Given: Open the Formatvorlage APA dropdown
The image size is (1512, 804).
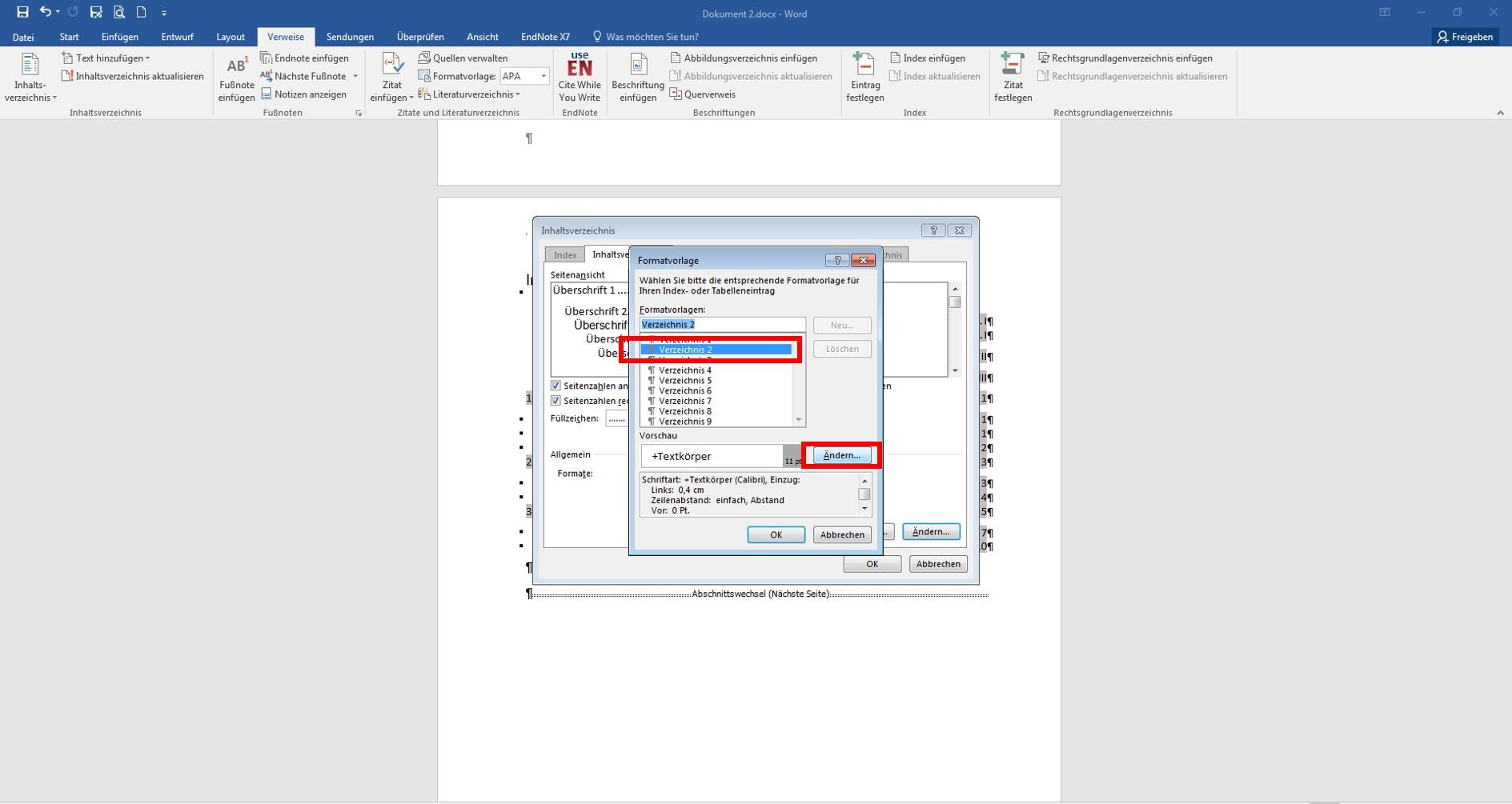Looking at the screenshot, I should (x=543, y=76).
